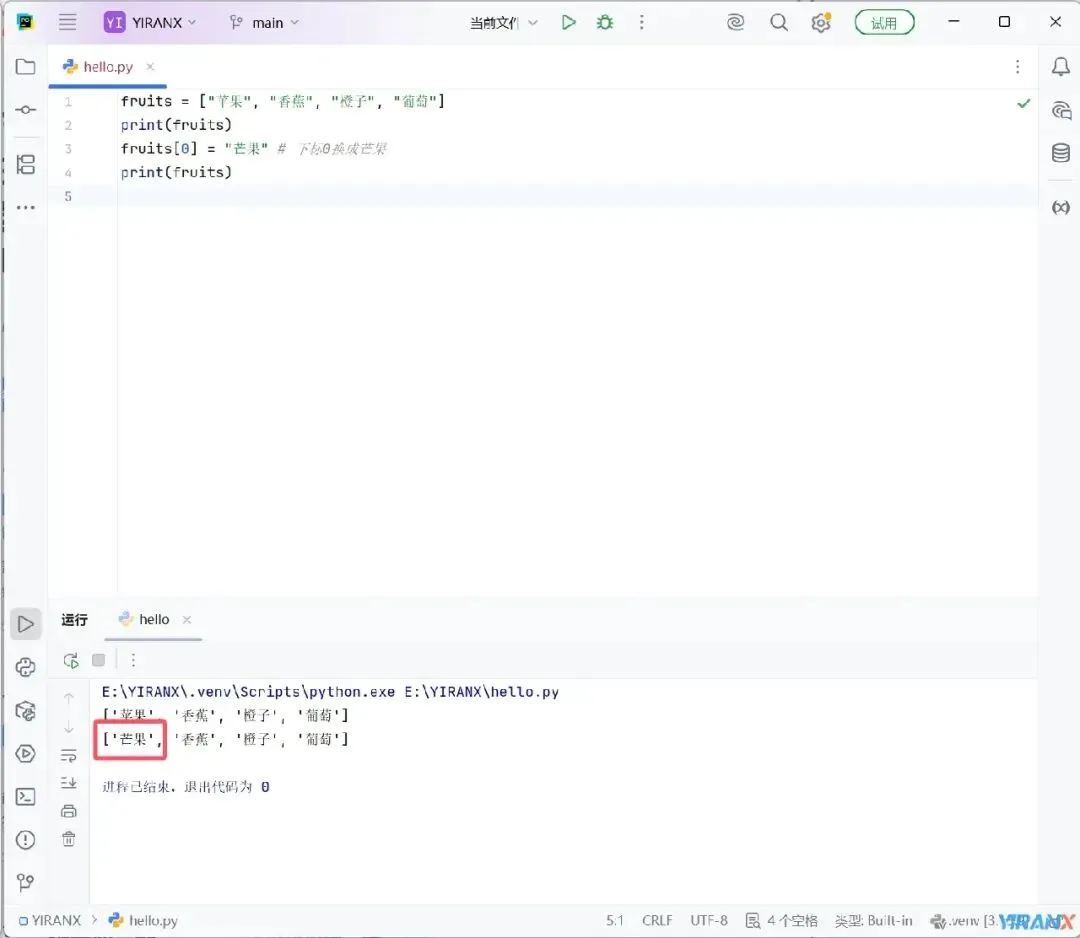The image size is (1080, 938).
Task: Open the Git tool window
Action: (x=25, y=882)
